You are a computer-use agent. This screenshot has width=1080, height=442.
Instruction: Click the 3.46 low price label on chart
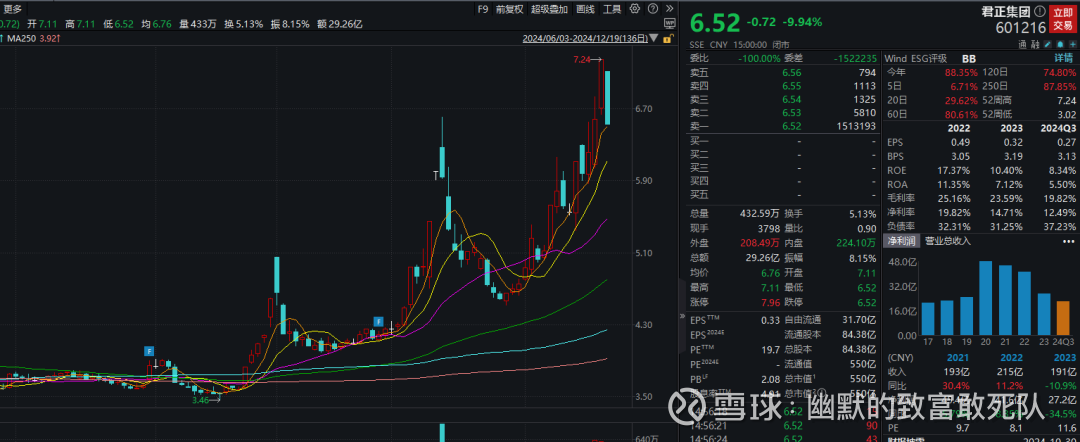pyautogui.click(x=200, y=400)
